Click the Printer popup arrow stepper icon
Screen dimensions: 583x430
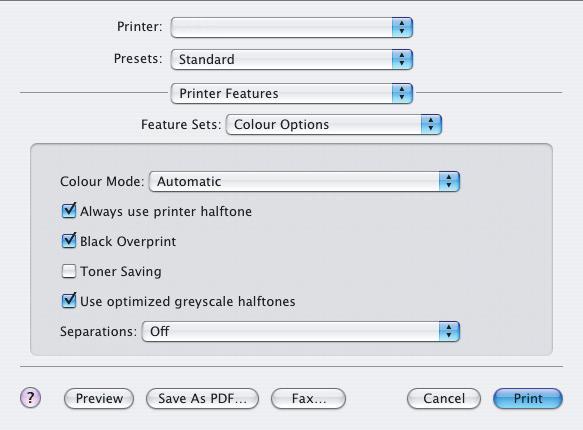click(402, 28)
